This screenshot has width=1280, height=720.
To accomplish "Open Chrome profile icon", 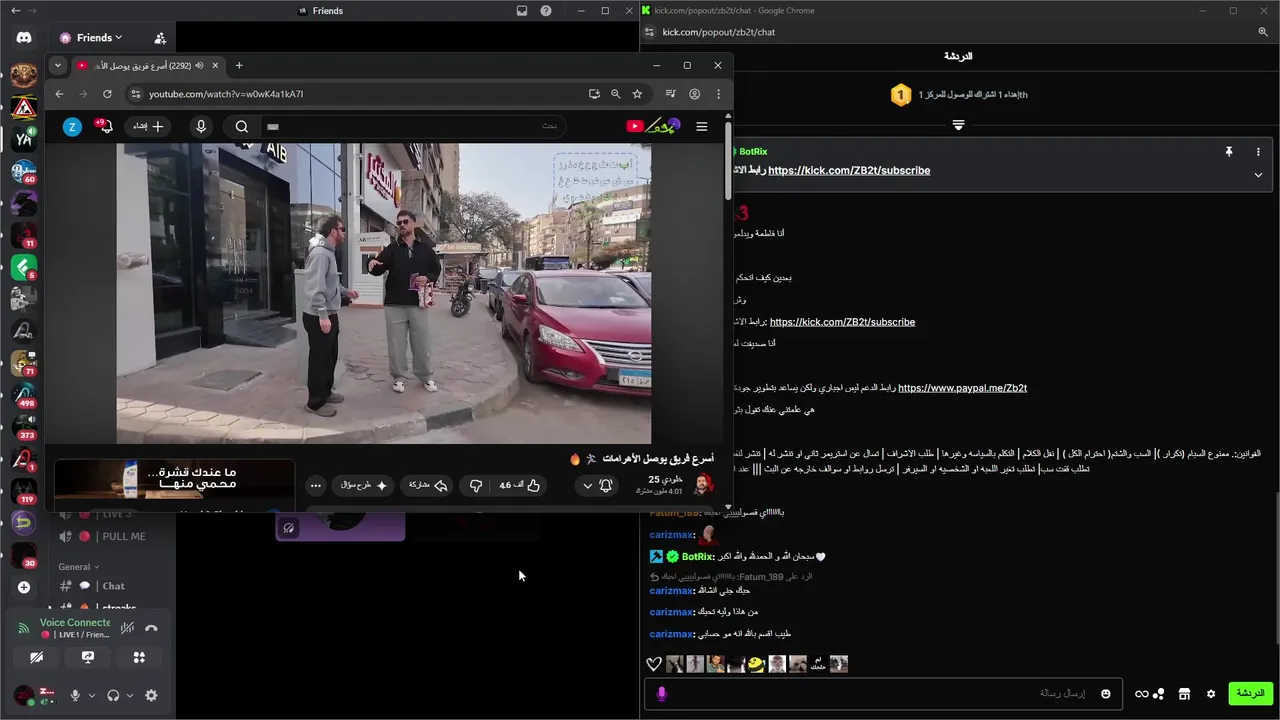I will pos(695,94).
